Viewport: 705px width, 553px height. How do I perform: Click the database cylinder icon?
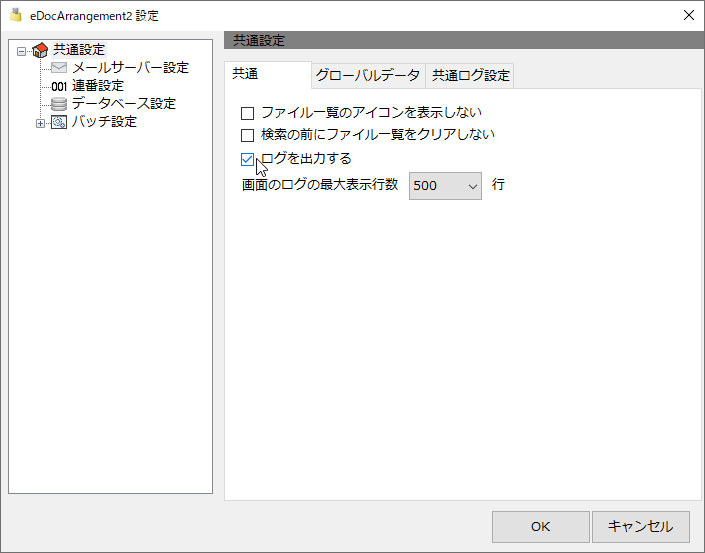click(x=59, y=104)
